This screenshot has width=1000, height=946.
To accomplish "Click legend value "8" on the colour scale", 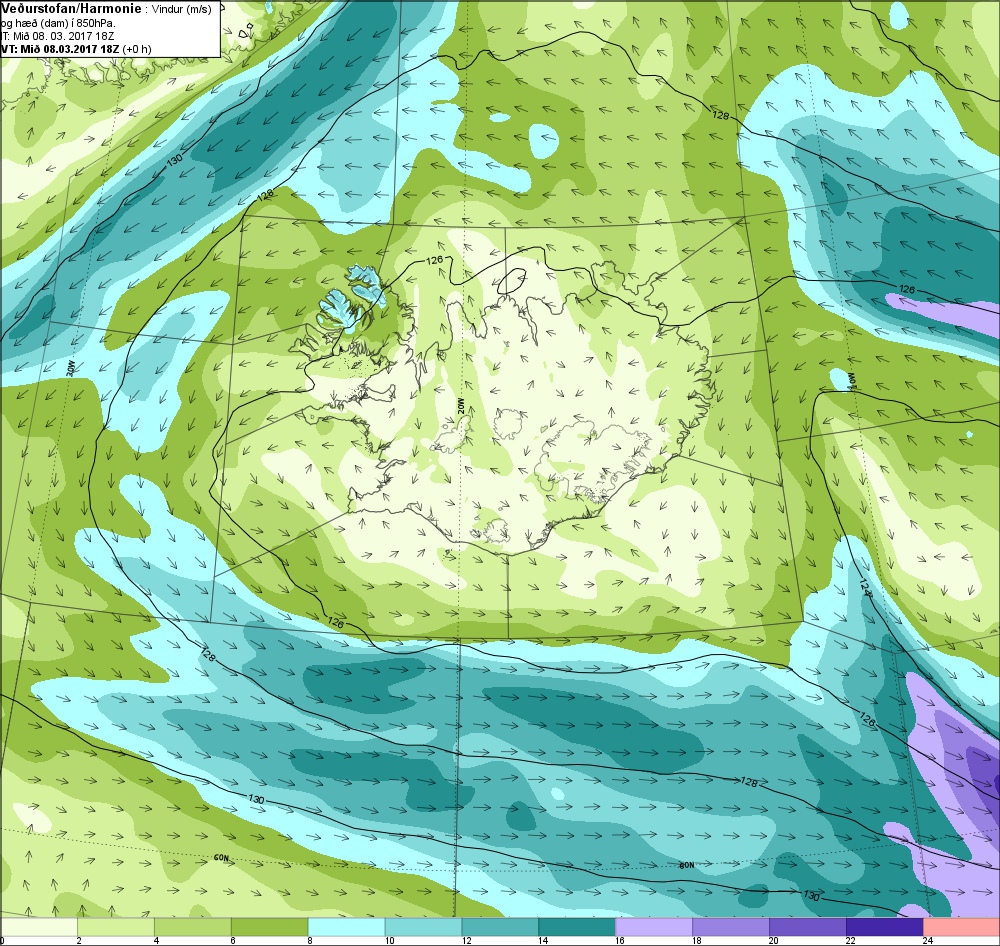I will point(310,940).
